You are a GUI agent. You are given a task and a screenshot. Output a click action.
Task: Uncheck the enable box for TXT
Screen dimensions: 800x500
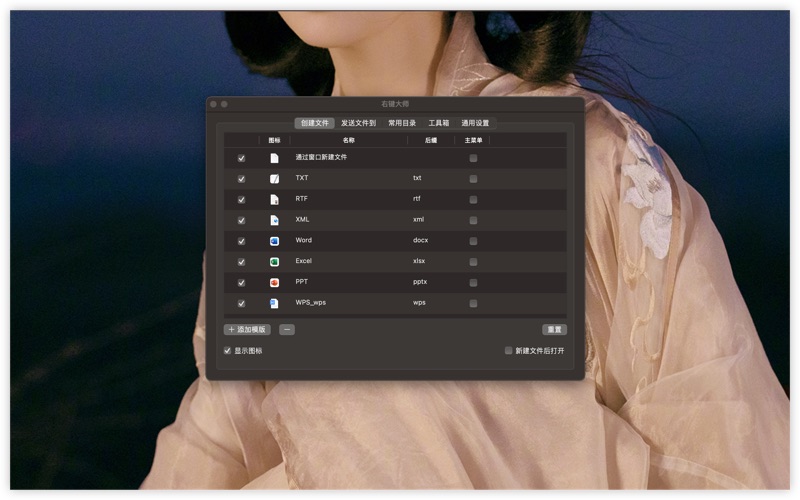click(x=241, y=179)
